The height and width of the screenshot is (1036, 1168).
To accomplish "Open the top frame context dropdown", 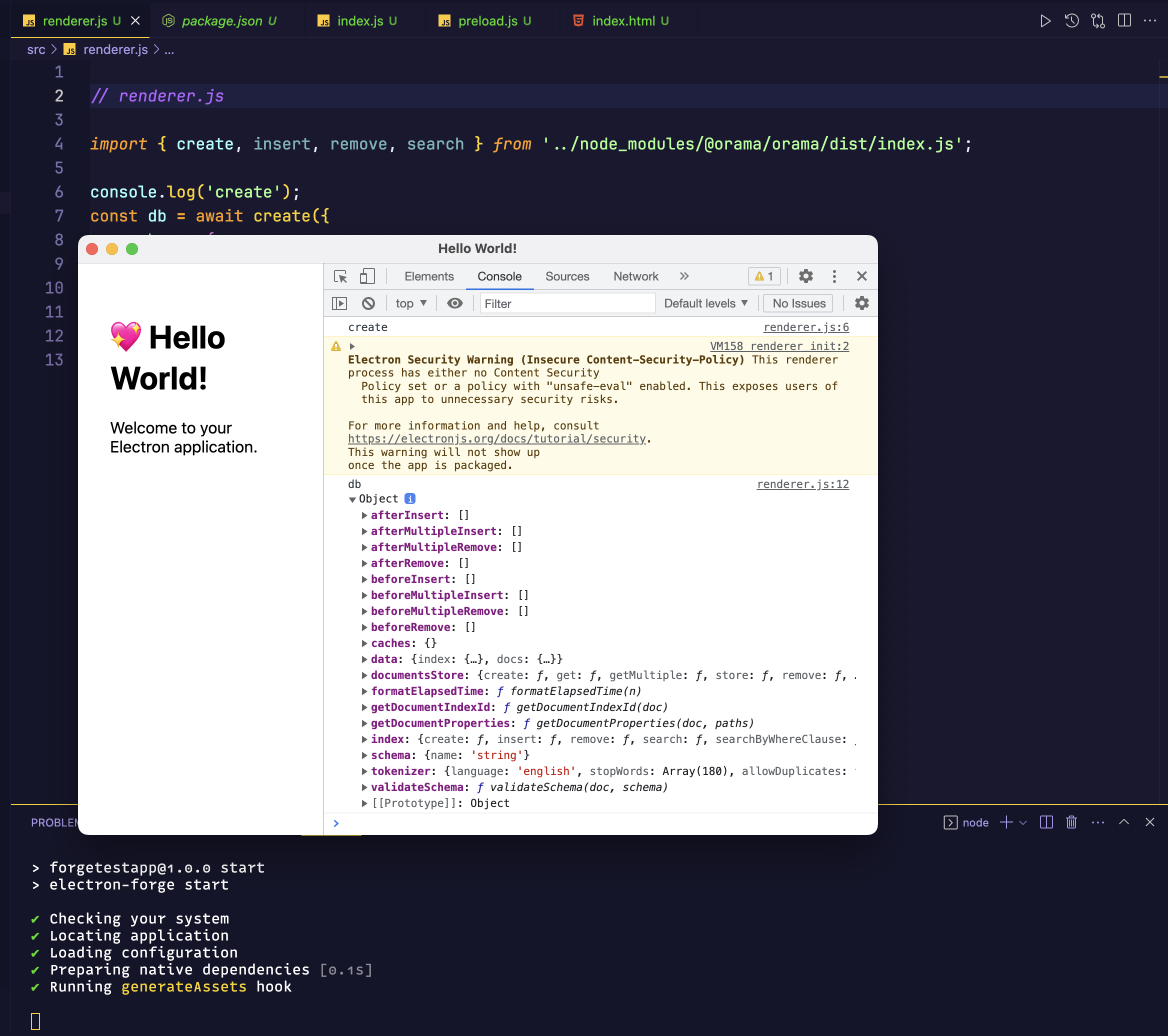I will click(410, 303).
